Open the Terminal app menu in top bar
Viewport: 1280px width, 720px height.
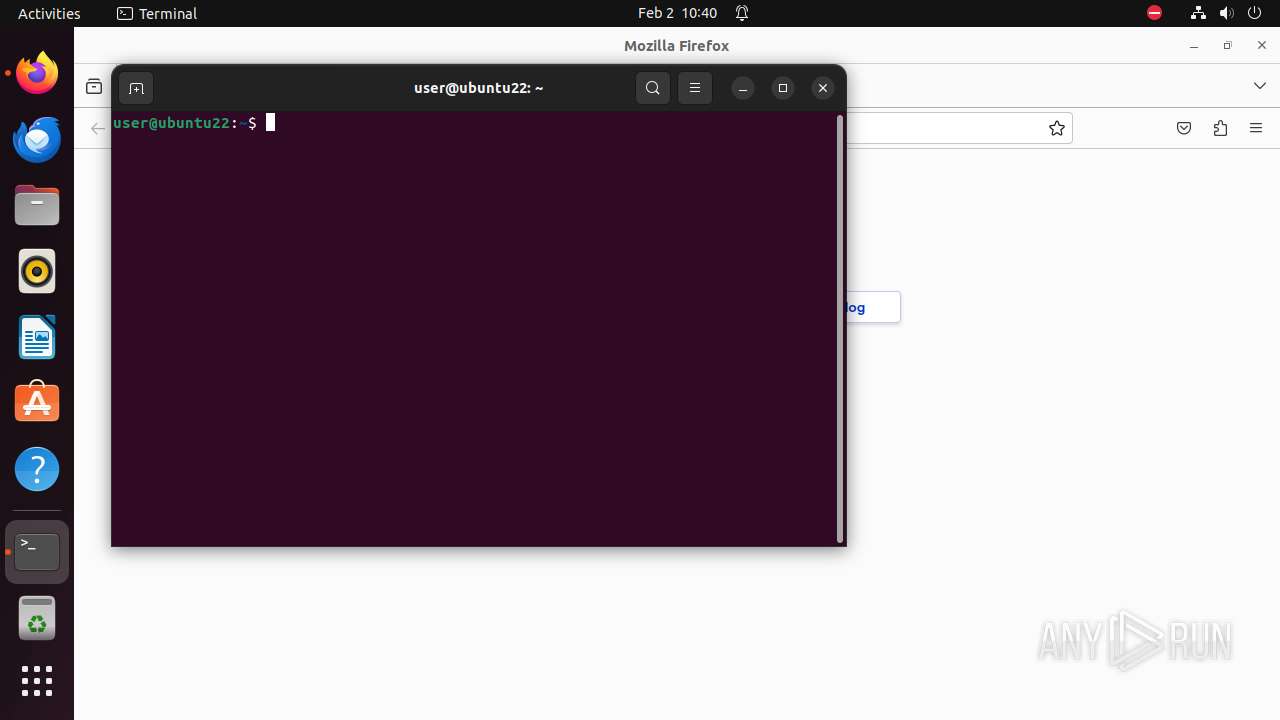[157, 13]
